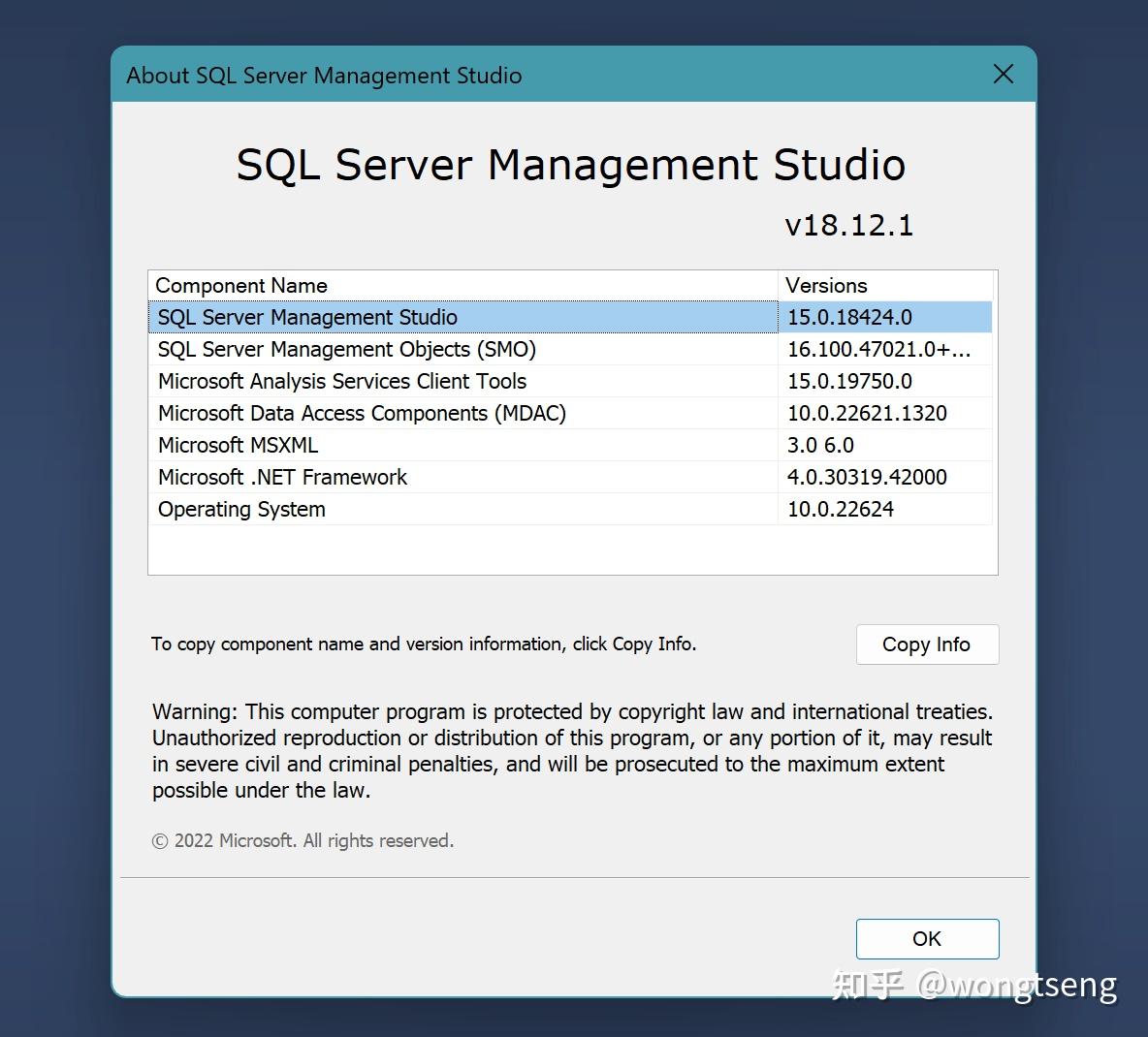1148x1037 pixels.
Task: Select the Operating System row
Action: pyautogui.click(x=241, y=509)
